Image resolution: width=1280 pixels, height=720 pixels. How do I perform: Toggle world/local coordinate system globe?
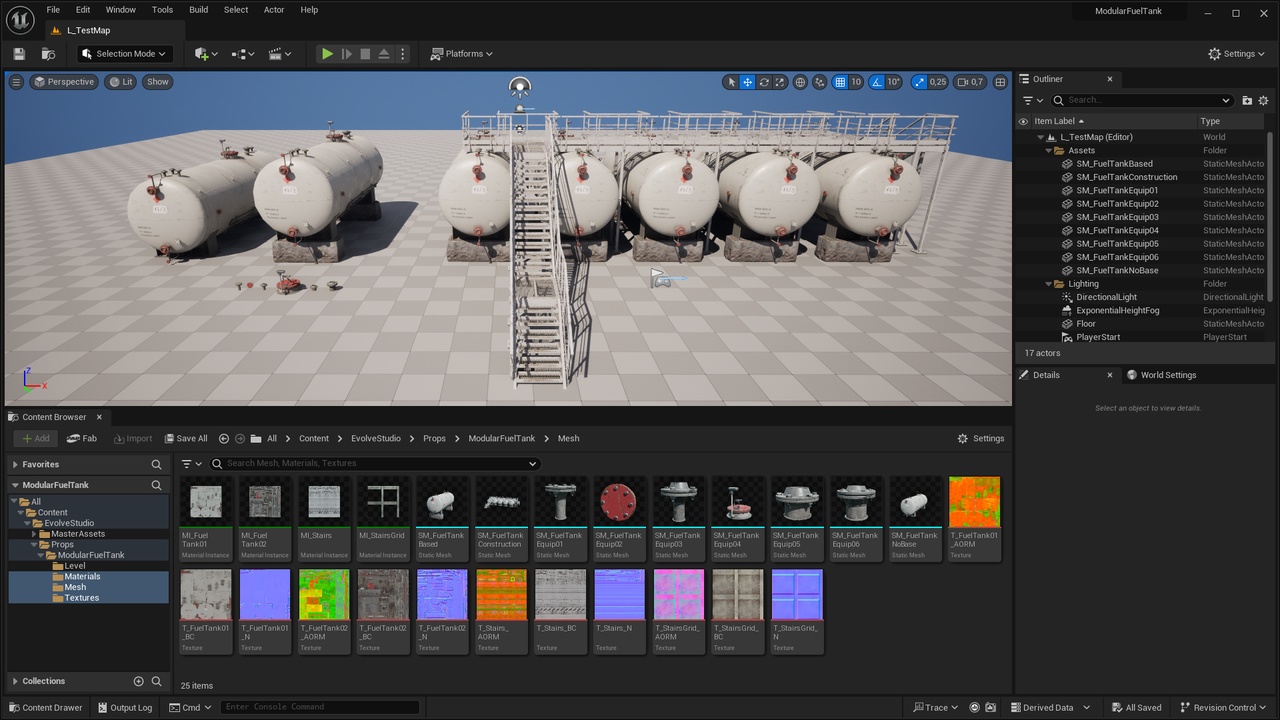pos(800,82)
